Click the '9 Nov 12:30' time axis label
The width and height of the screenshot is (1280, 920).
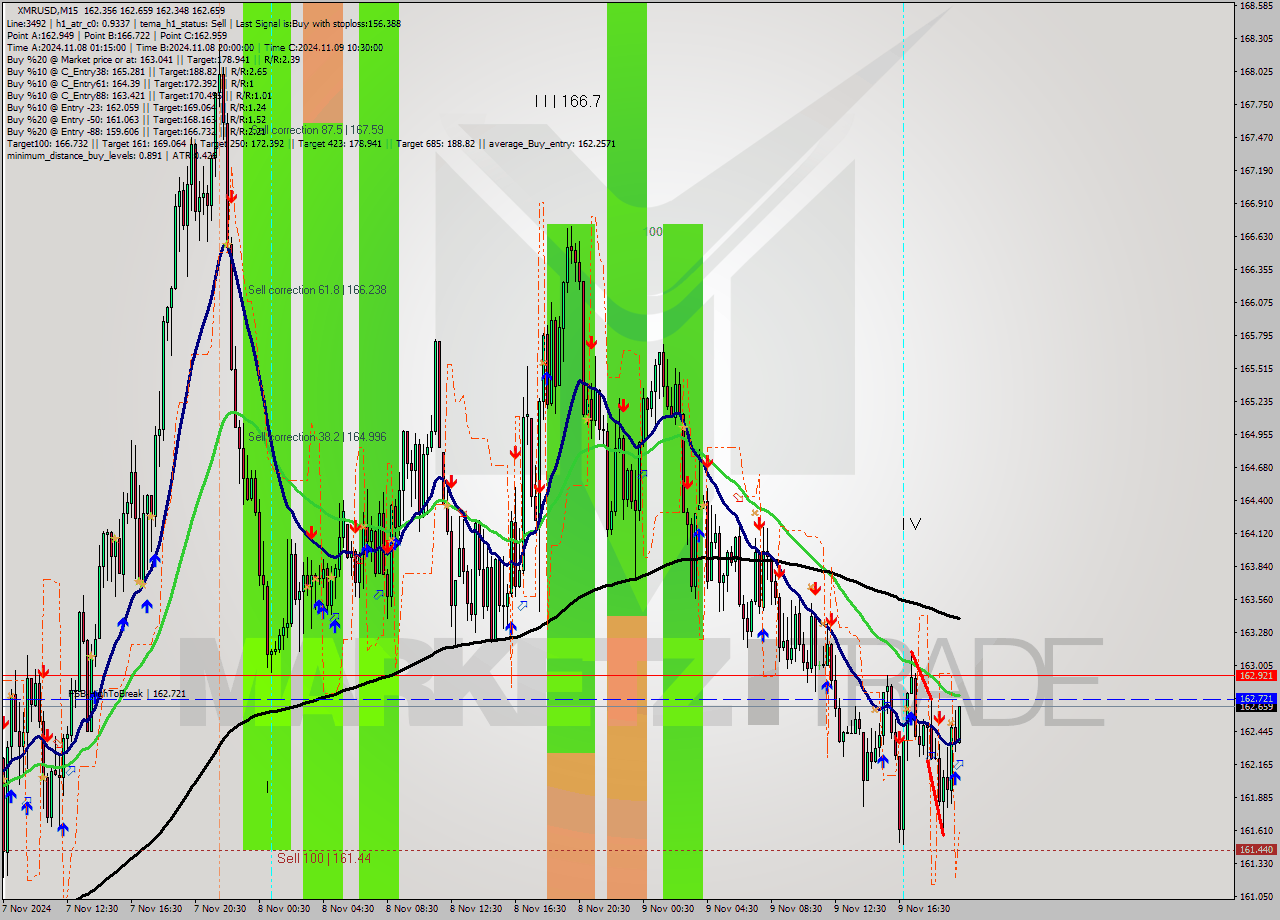coord(860,910)
